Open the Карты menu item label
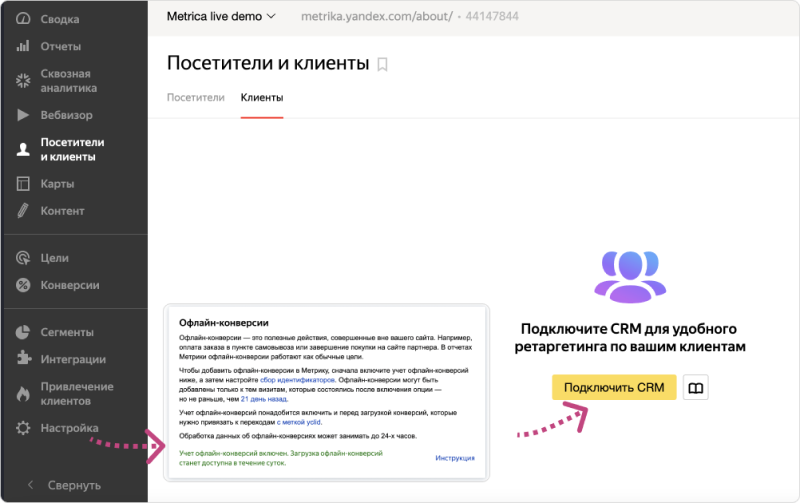800x503 pixels. pos(57,184)
